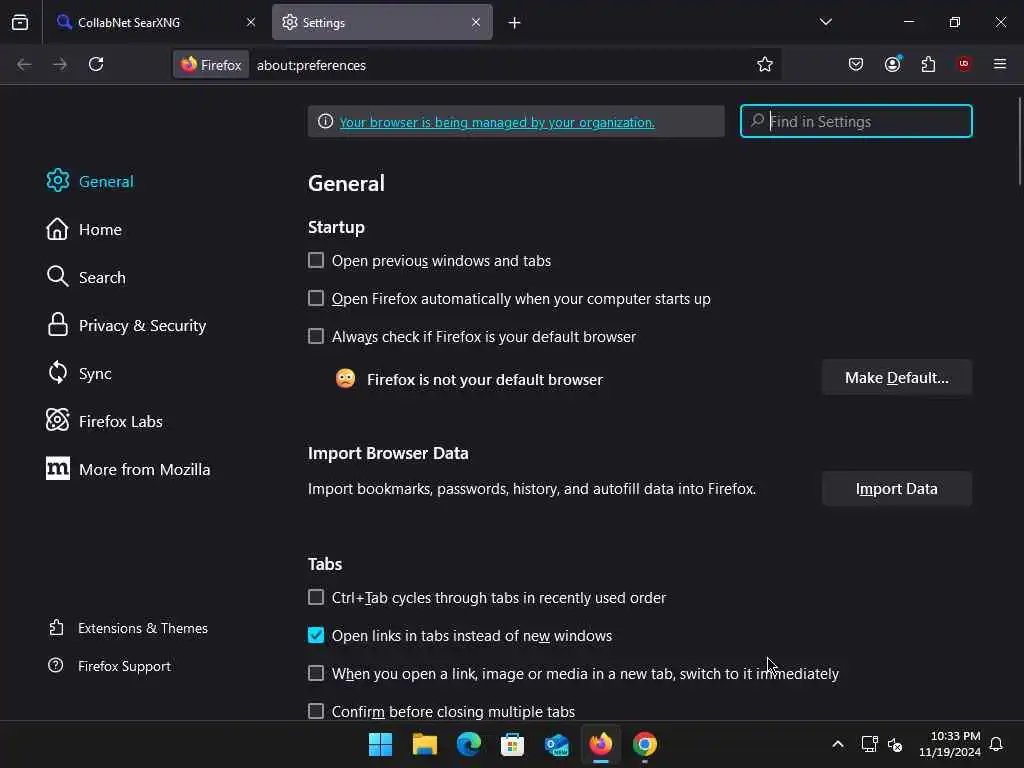Reload the current page
The width and height of the screenshot is (1024, 768).
pos(96,64)
